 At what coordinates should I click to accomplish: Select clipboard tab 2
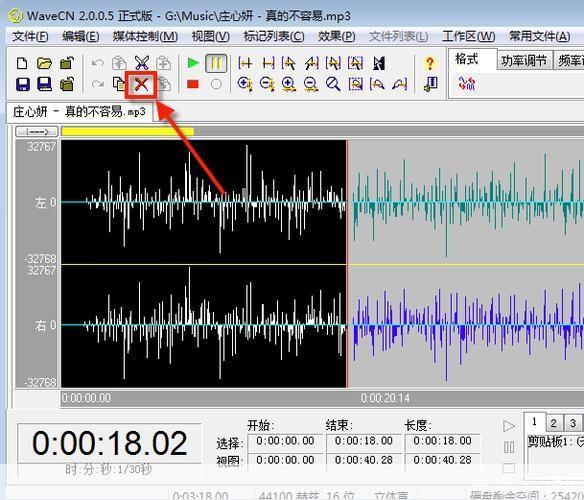point(553,423)
